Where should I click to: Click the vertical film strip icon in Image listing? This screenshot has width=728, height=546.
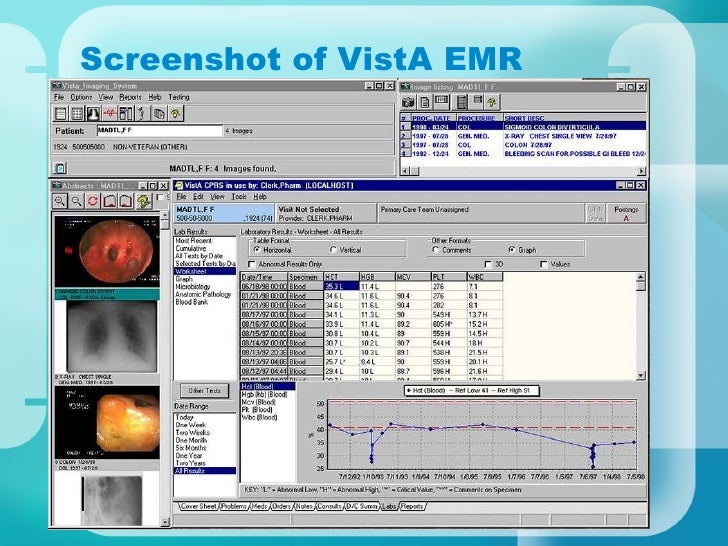(462, 102)
